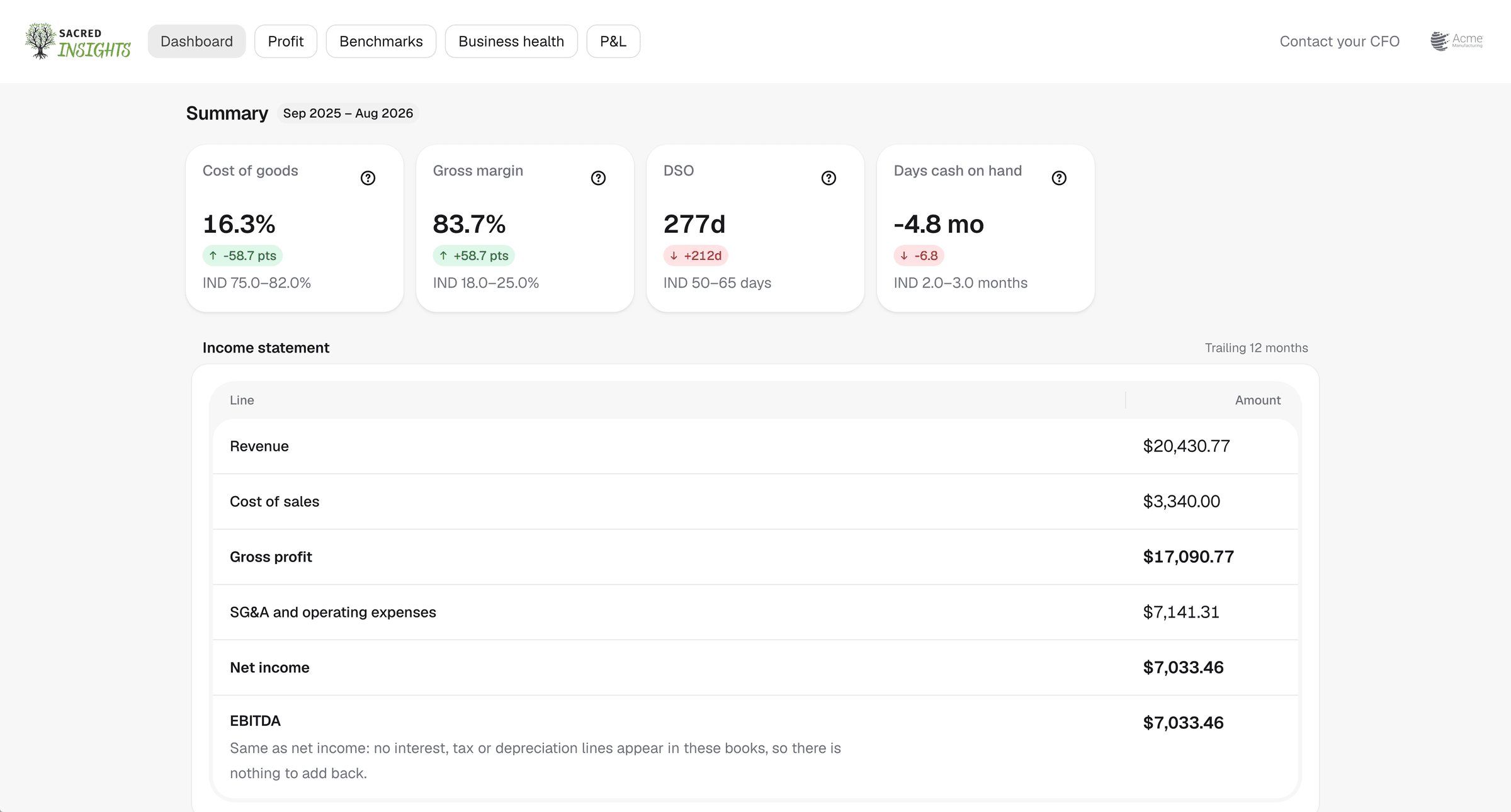The width and height of the screenshot is (1511, 812).
Task: Click the Sep 2025 – Aug 2026 date range
Action: pos(348,113)
